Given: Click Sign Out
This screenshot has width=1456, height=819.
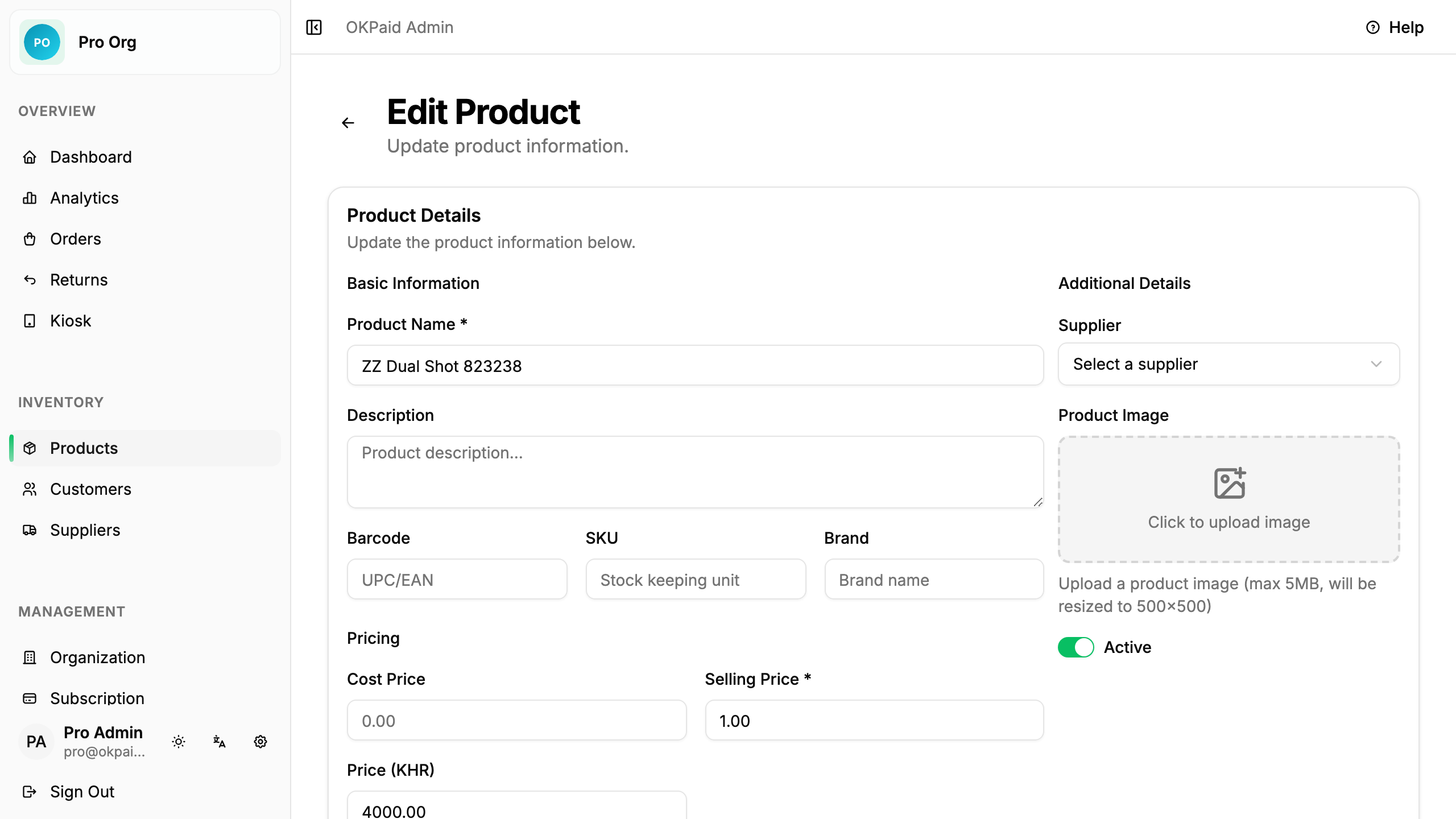Looking at the screenshot, I should coord(145,792).
